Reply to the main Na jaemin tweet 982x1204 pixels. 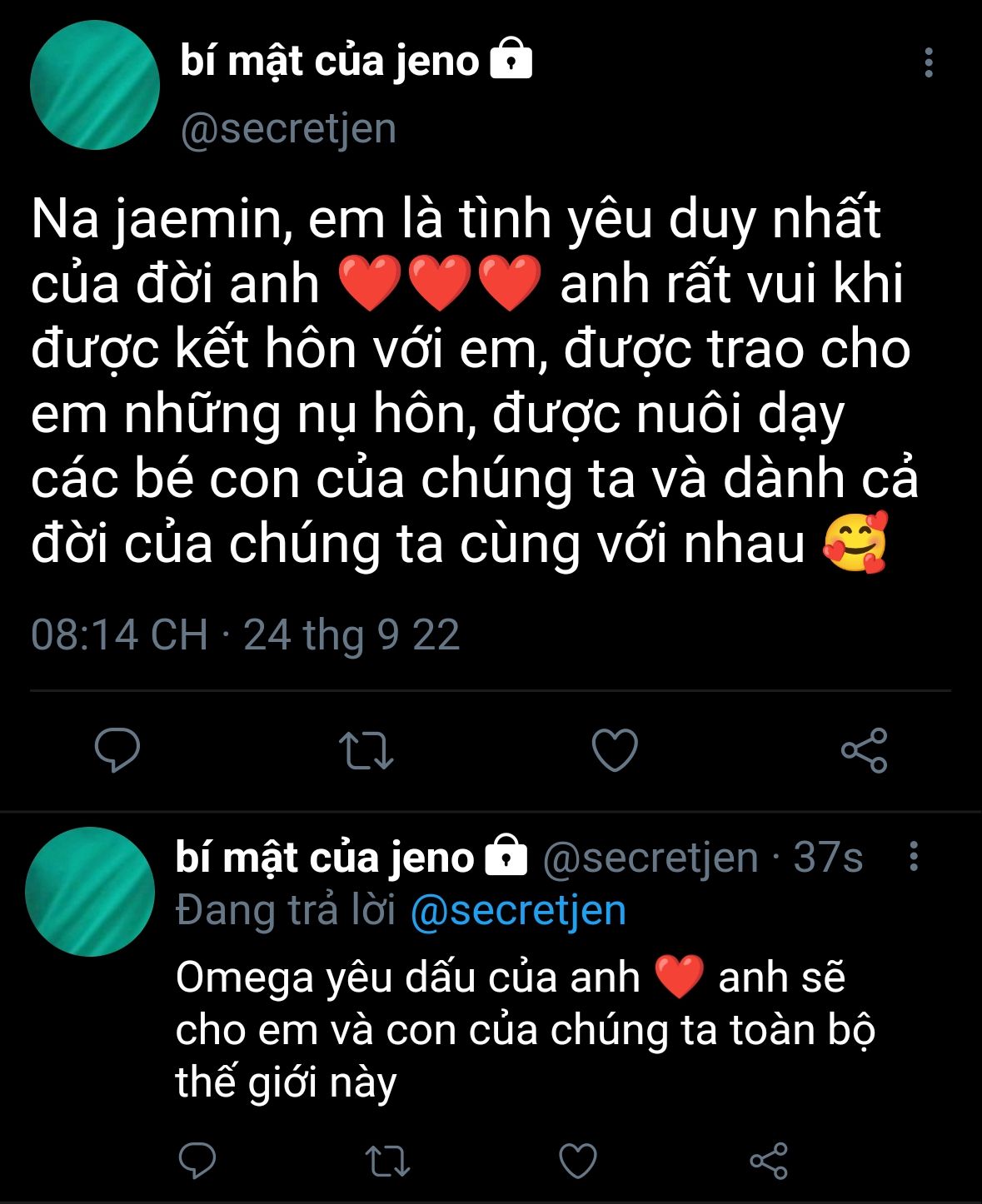click(117, 749)
